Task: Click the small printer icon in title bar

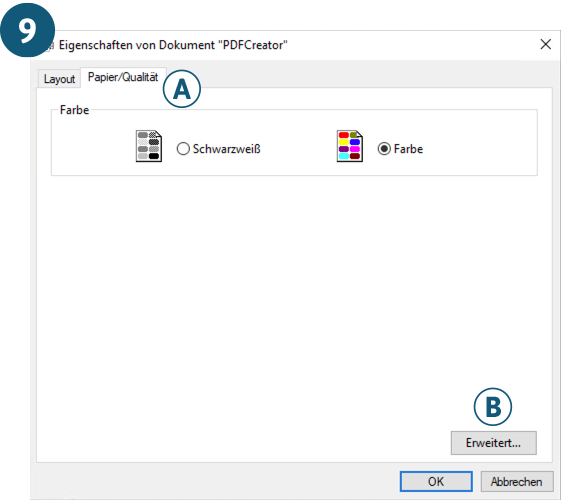Action: (x=51, y=45)
